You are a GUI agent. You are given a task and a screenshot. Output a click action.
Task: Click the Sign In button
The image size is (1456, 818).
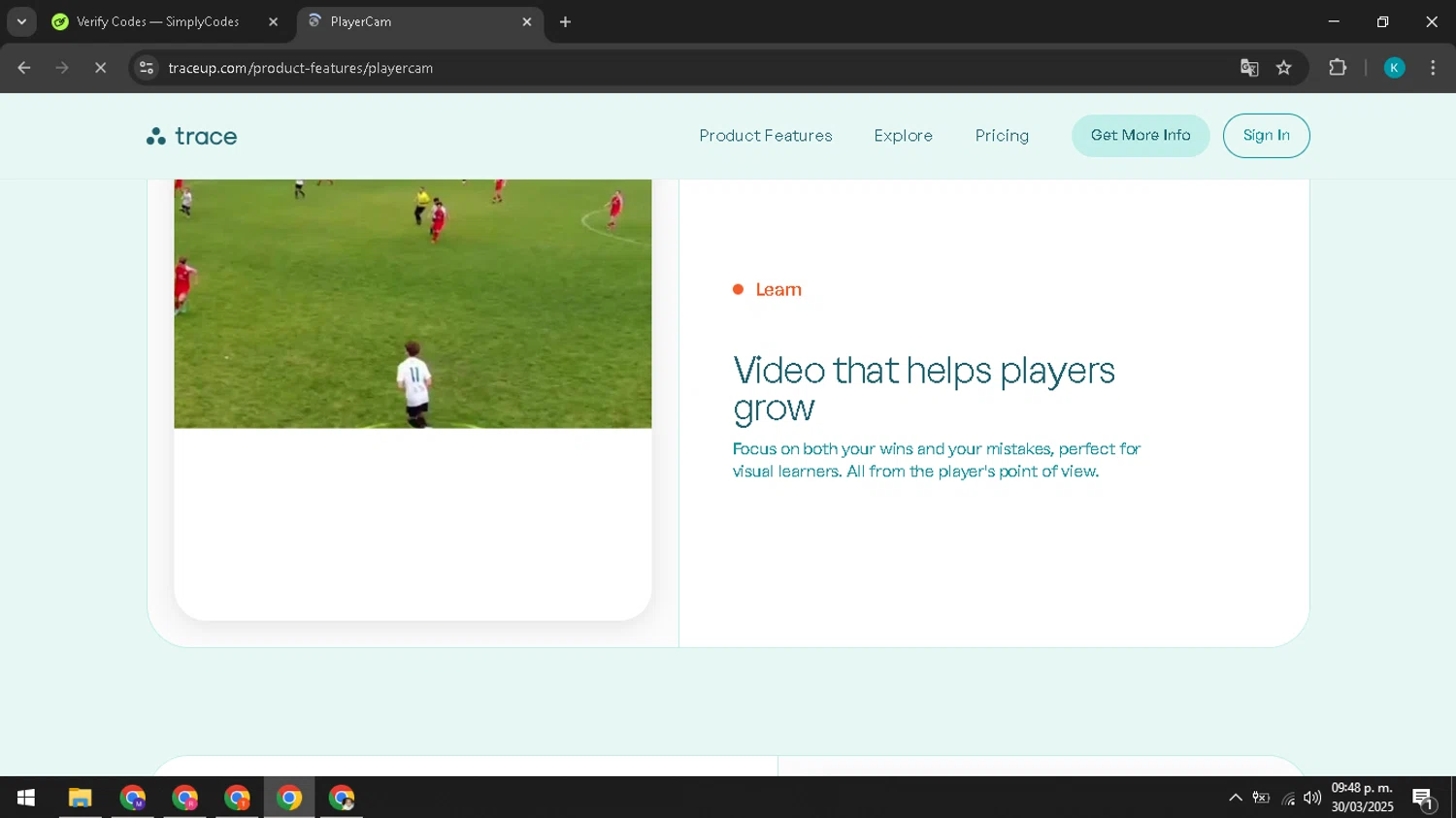pyautogui.click(x=1266, y=136)
